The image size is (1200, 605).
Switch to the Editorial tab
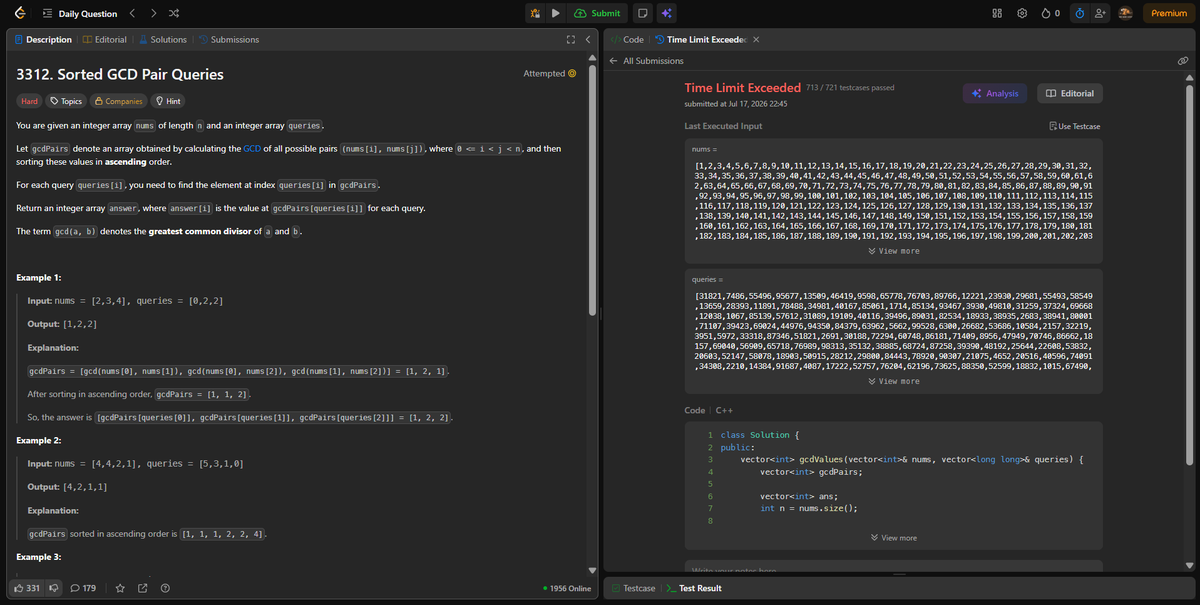click(x=104, y=39)
